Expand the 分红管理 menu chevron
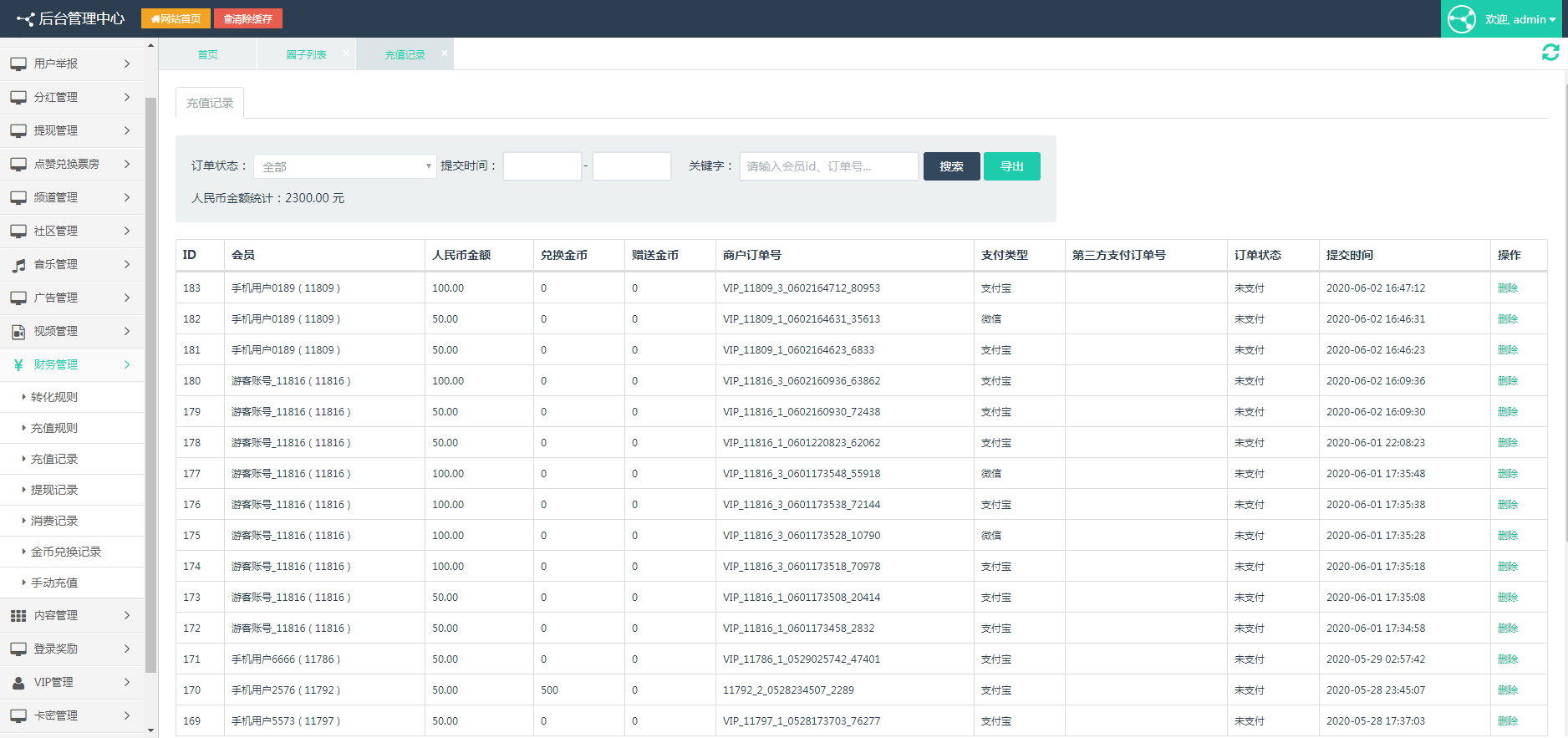 tap(127, 97)
